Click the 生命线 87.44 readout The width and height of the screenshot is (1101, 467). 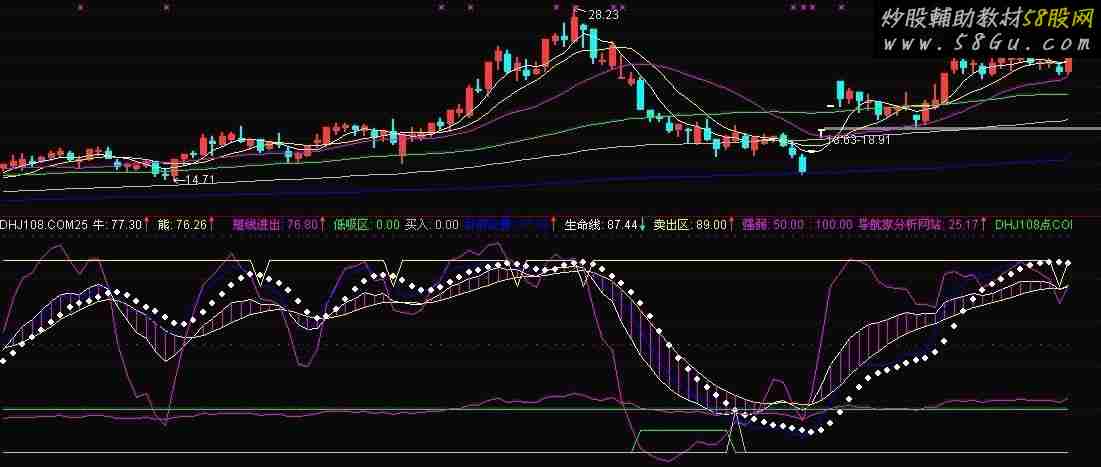pyautogui.click(x=601, y=225)
